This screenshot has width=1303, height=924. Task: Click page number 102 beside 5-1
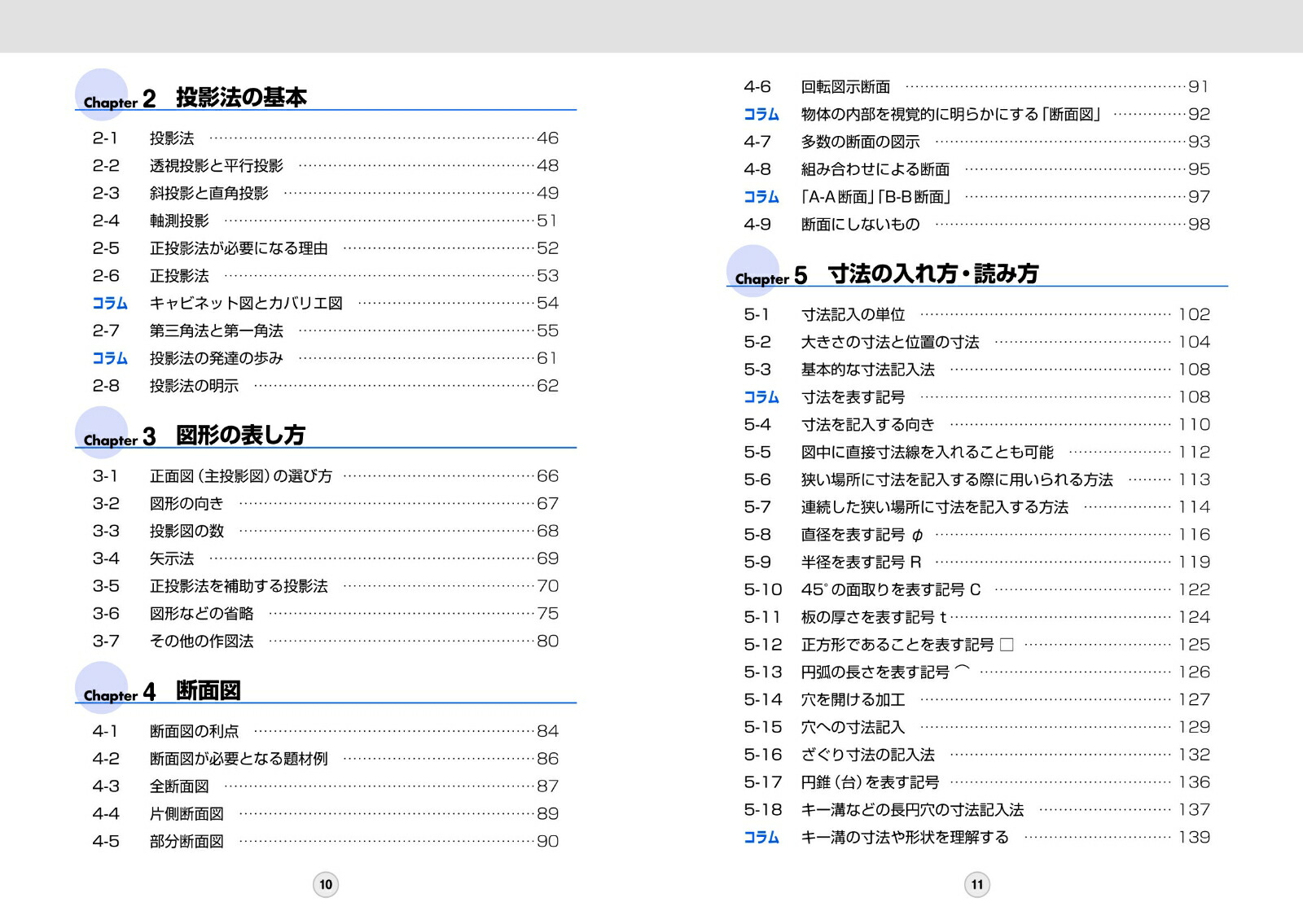click(x=1195, y=315)
